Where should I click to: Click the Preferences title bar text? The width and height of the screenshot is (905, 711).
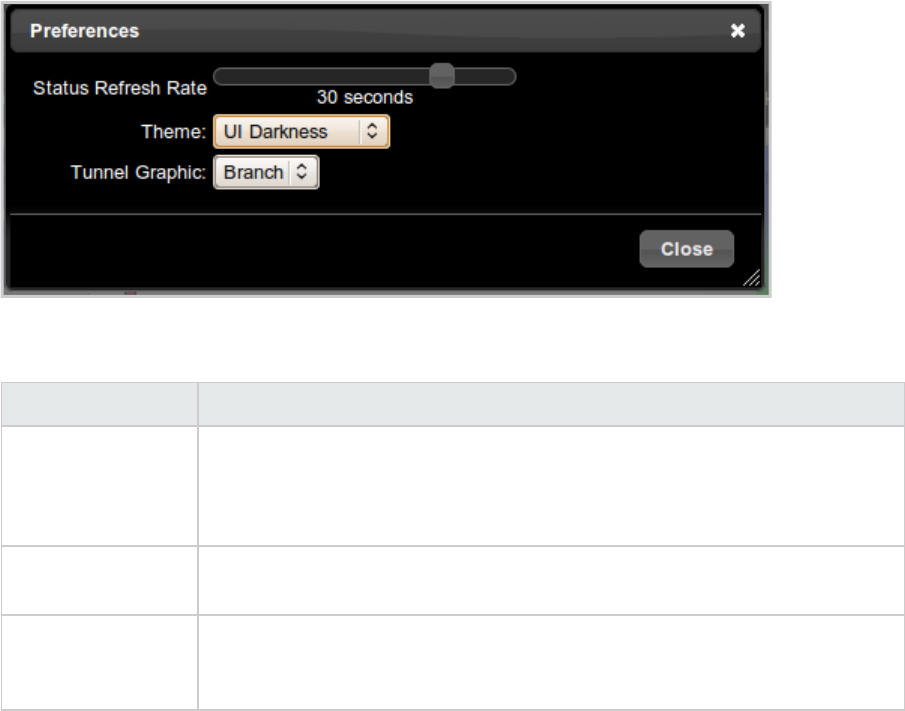click(x=84, y=31)
